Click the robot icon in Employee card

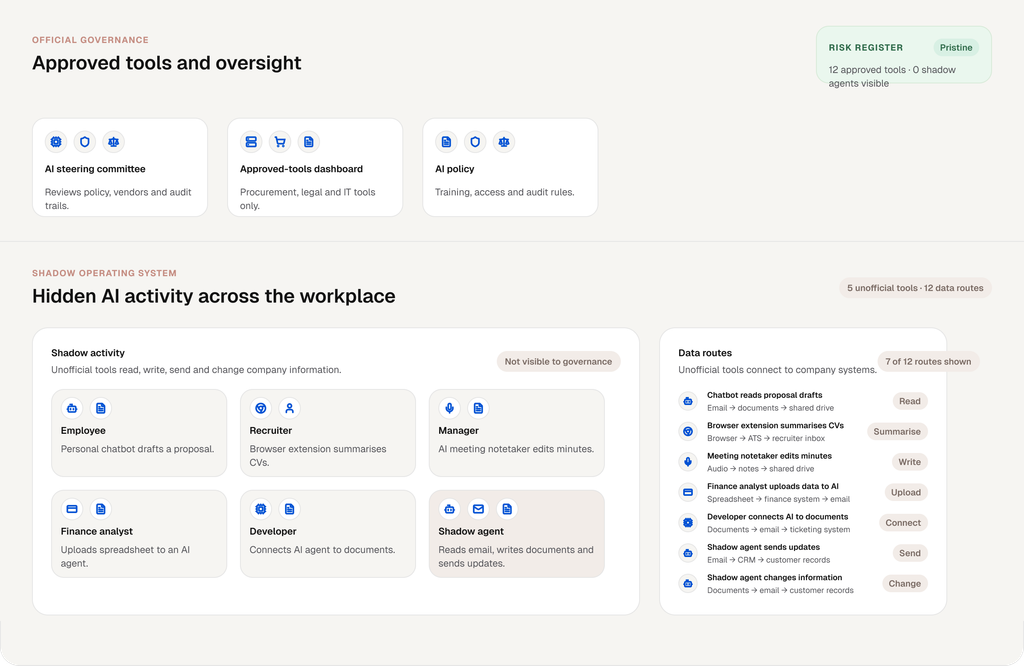72,408
